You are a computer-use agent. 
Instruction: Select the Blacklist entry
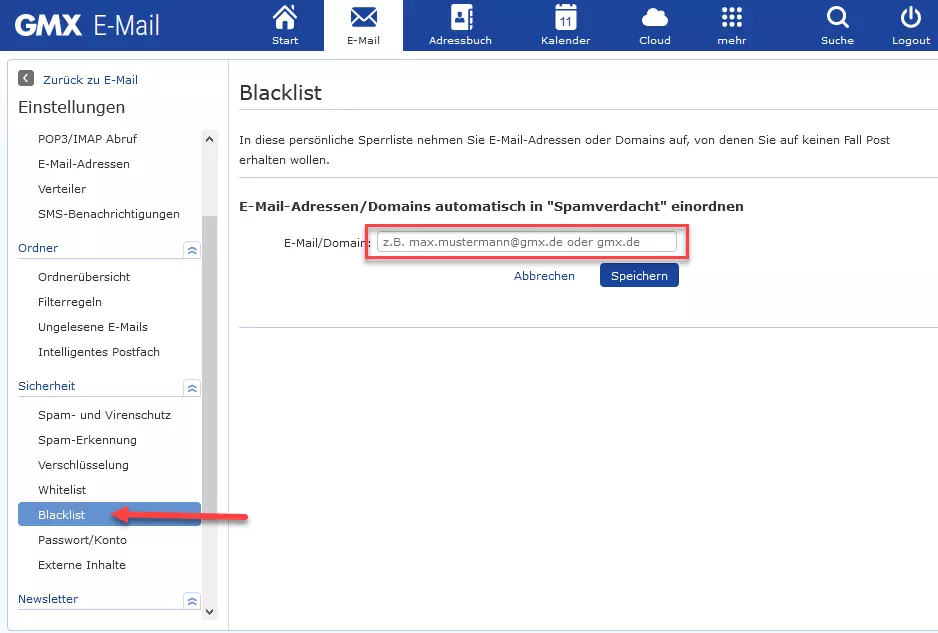coord(109,515)
